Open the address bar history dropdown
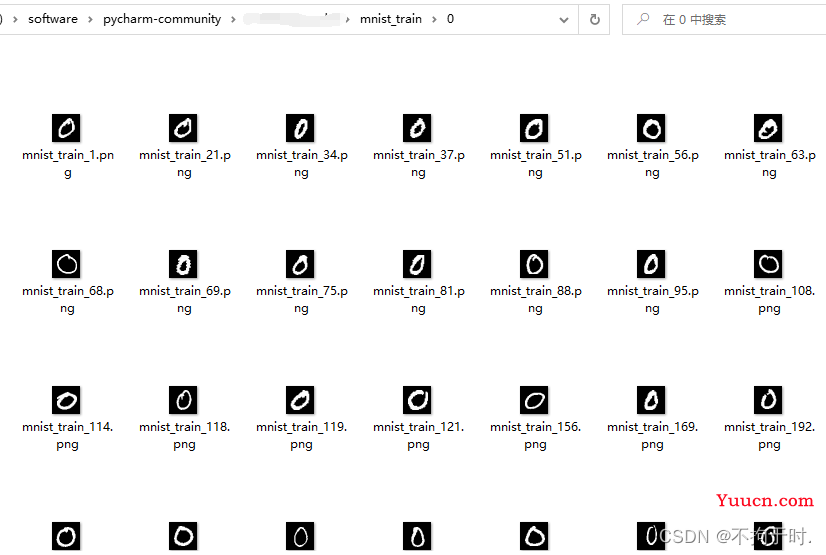 [564, 20]
